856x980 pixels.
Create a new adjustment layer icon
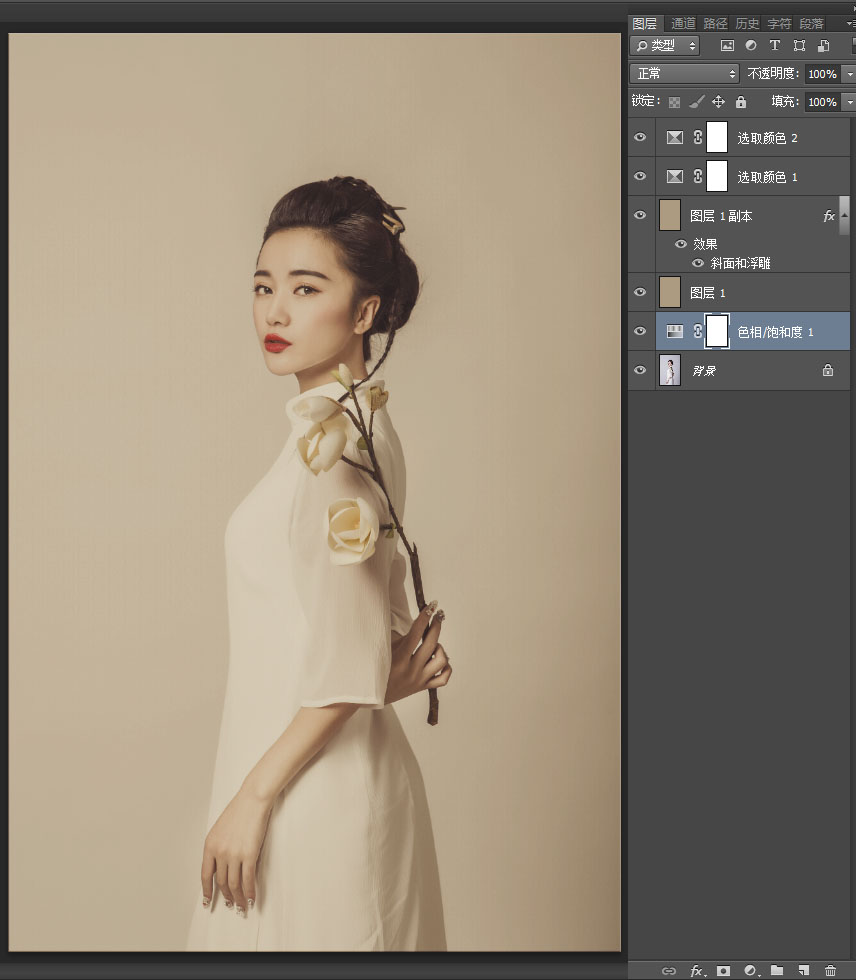click(750, 971)
